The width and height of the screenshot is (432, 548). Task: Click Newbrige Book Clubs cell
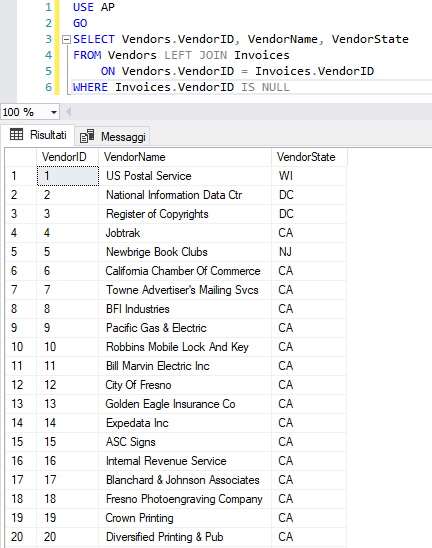tap(185, 252)
